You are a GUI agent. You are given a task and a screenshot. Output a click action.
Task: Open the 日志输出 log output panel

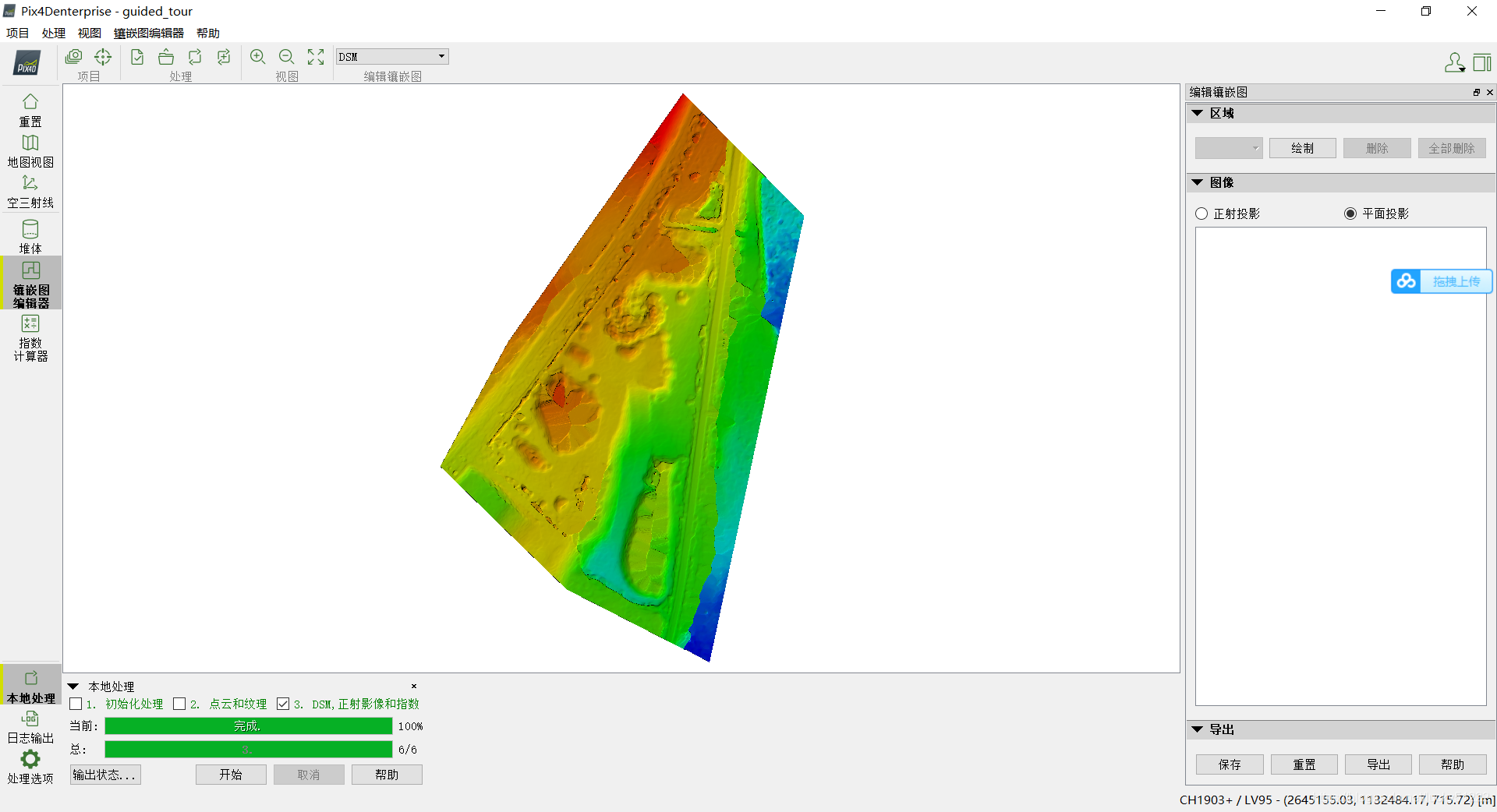30,727
